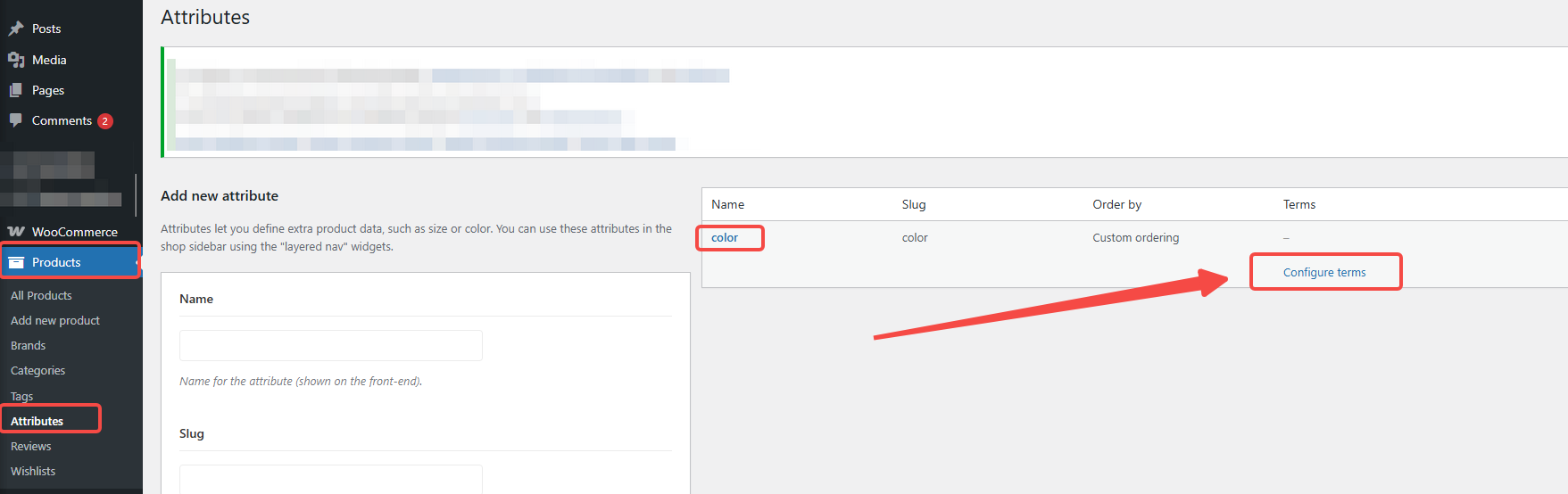Click the red comments count badge
Viewport: 1568px width, 494px height.
105,121
